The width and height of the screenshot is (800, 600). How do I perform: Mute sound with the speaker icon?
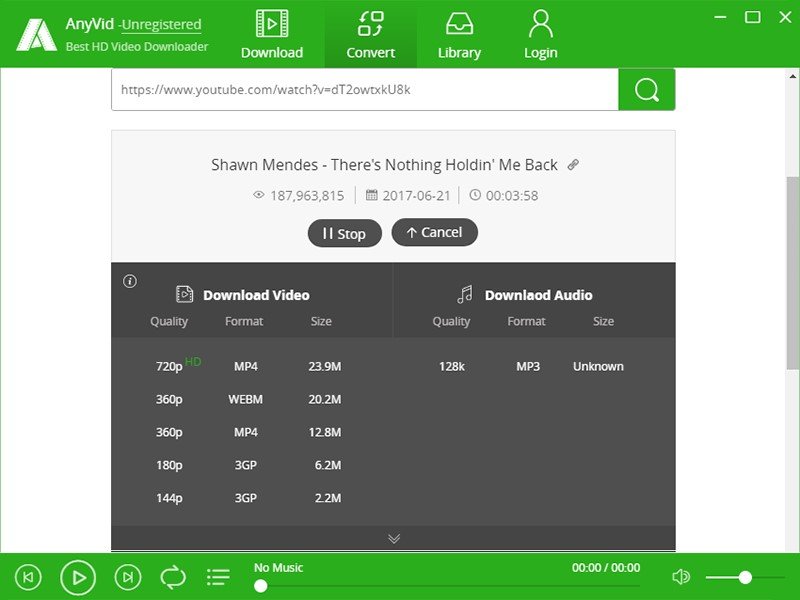(x=681, y=577)
